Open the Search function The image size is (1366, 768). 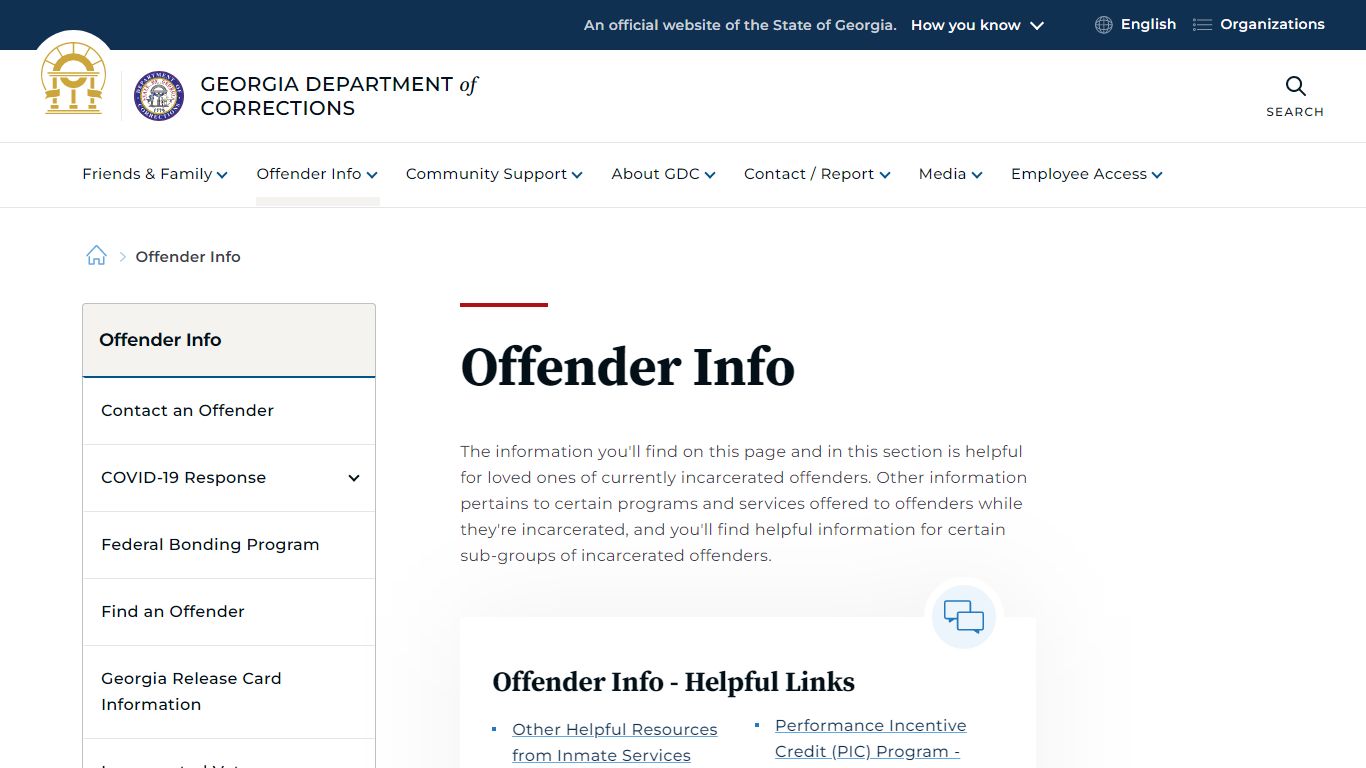click(x=1295, y=95)
